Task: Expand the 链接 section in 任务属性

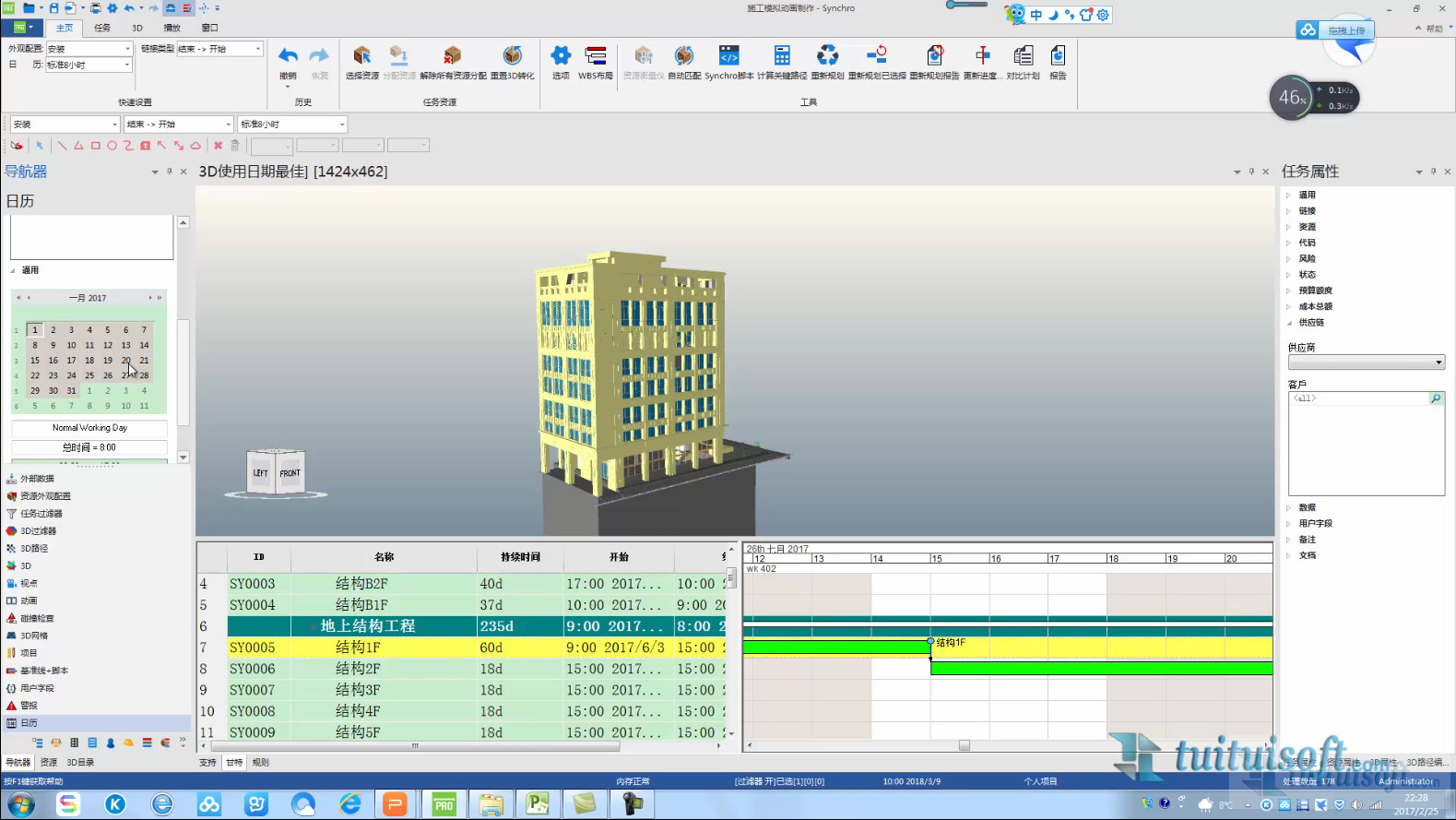Action: [1307, 211]
